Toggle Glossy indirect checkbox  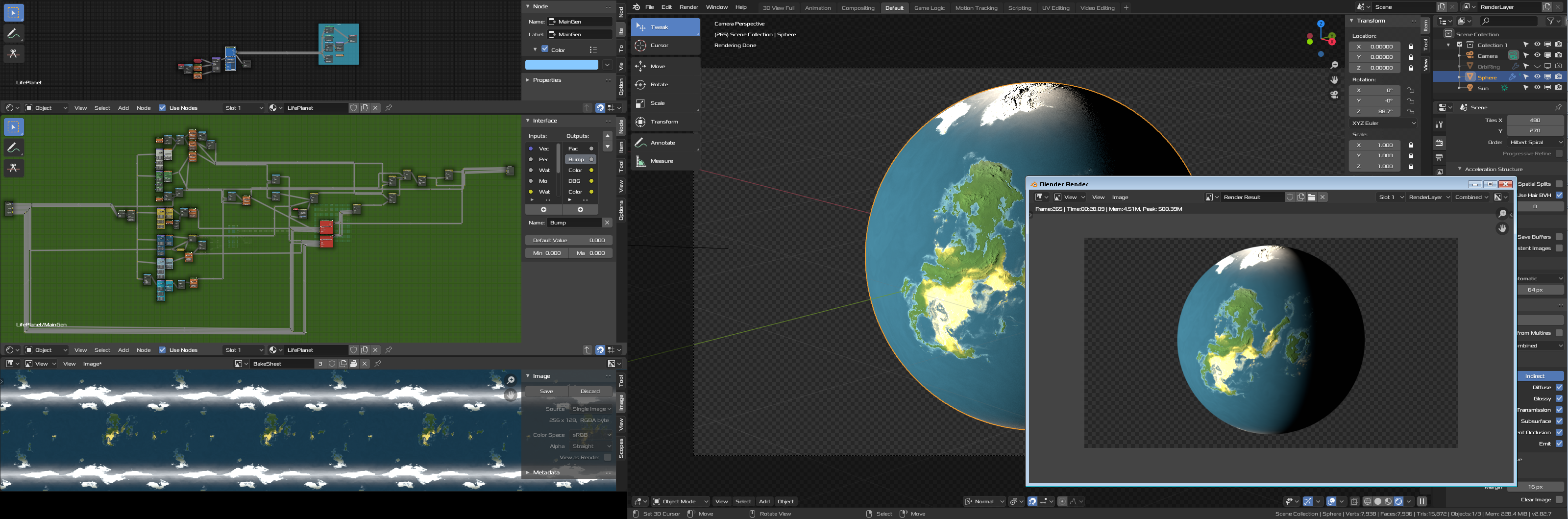click(1559, 398)
